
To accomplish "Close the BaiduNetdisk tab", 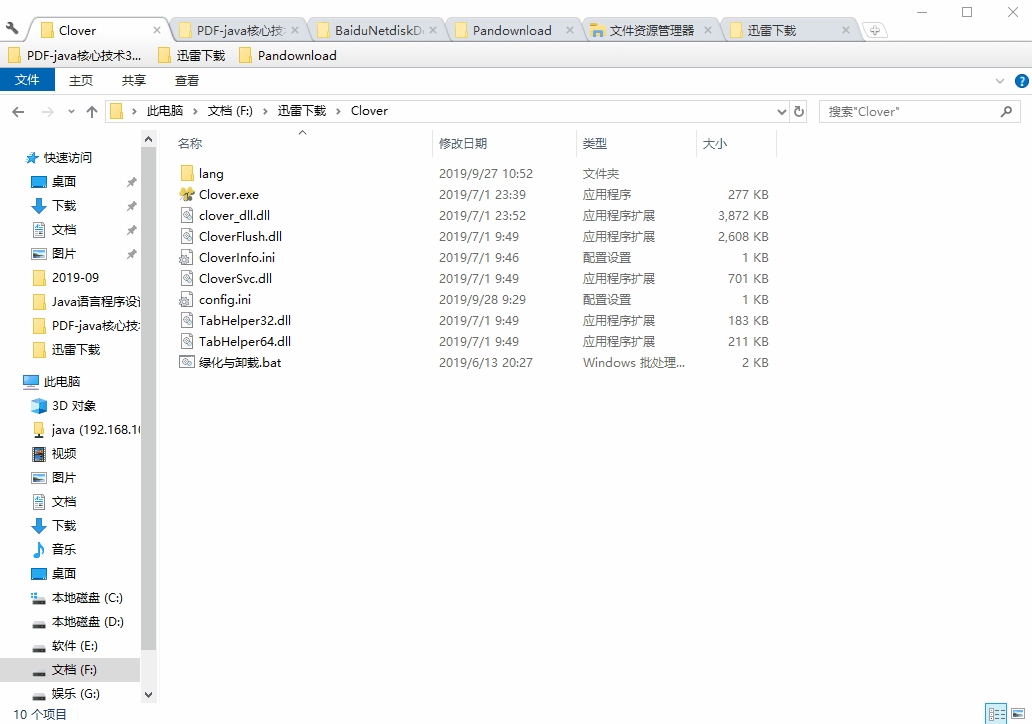I will (x=433, y=30).
